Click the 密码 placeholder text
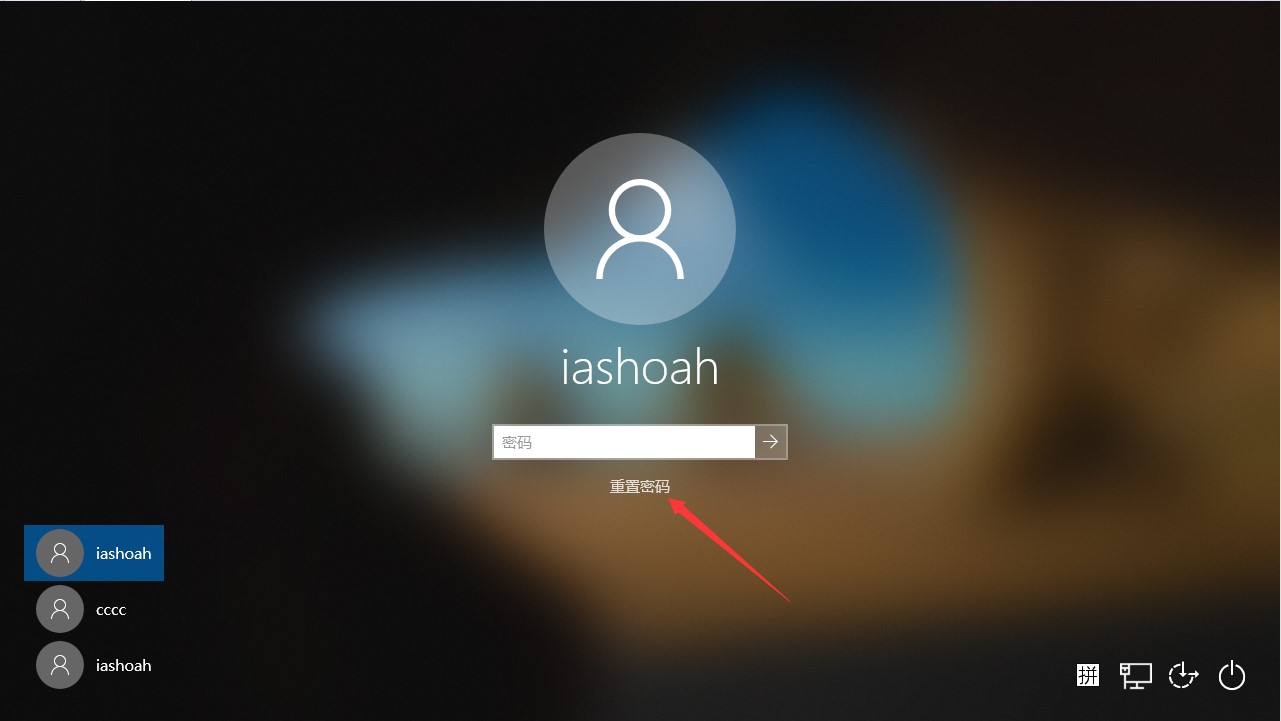1281x721 pixels. [517, 442]
